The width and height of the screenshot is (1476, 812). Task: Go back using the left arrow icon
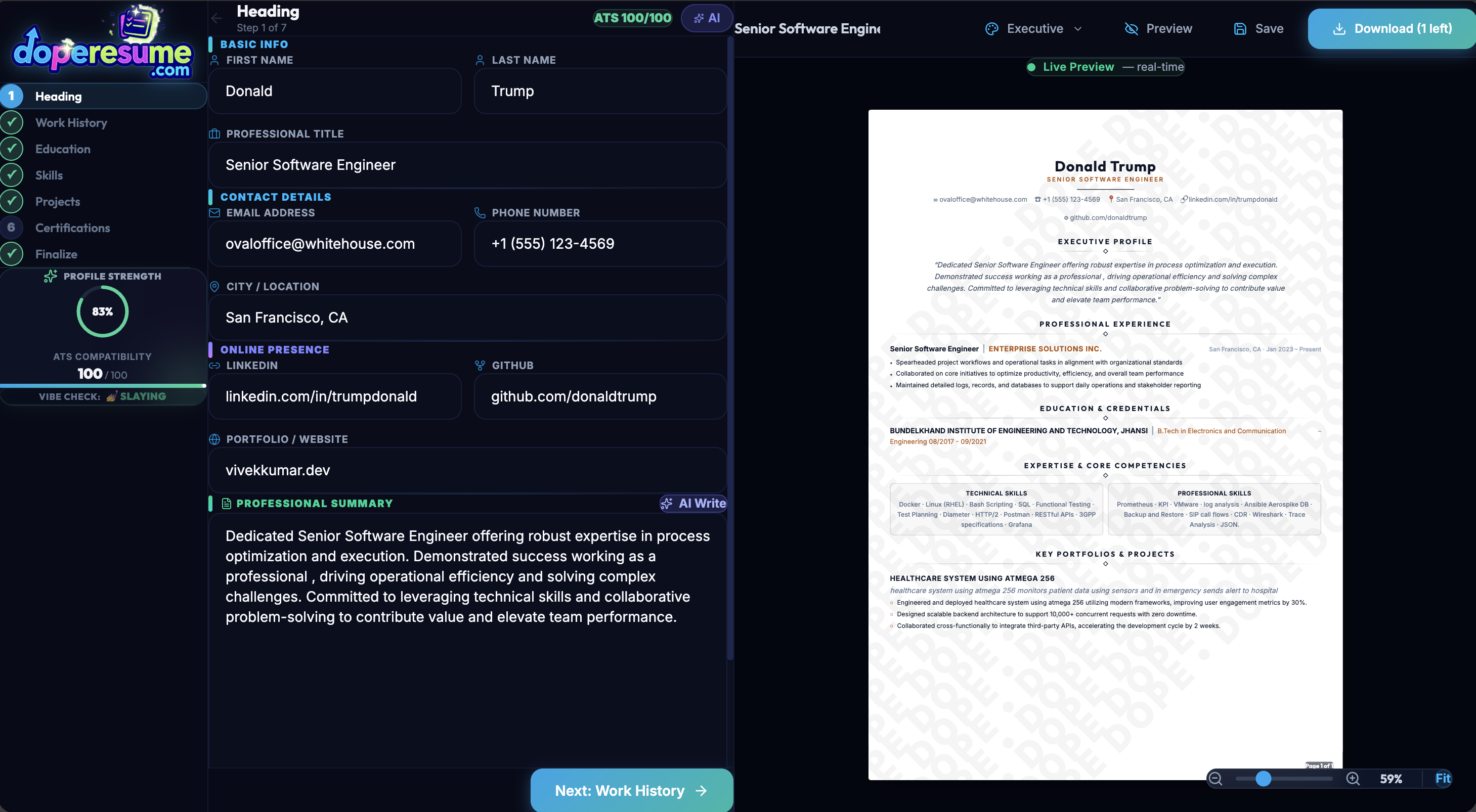216,18
